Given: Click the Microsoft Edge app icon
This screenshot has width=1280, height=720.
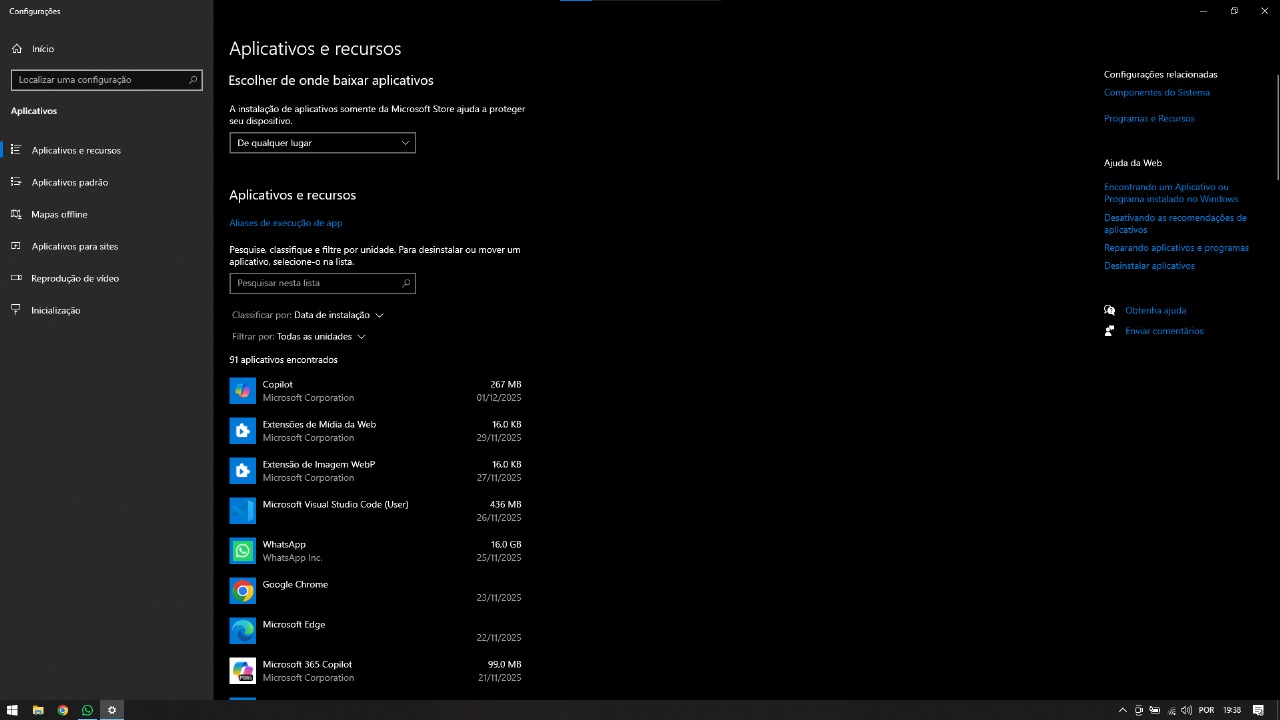Looking at the screenshot, I should point(242,630).
